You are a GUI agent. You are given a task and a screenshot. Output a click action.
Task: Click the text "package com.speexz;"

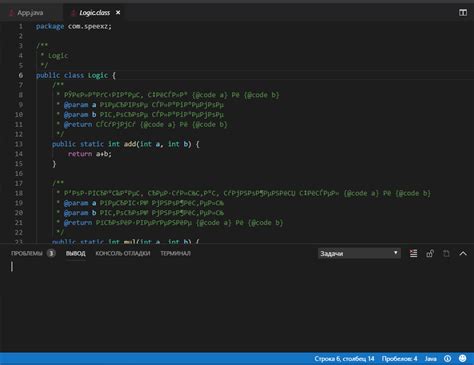click(74, 26)
